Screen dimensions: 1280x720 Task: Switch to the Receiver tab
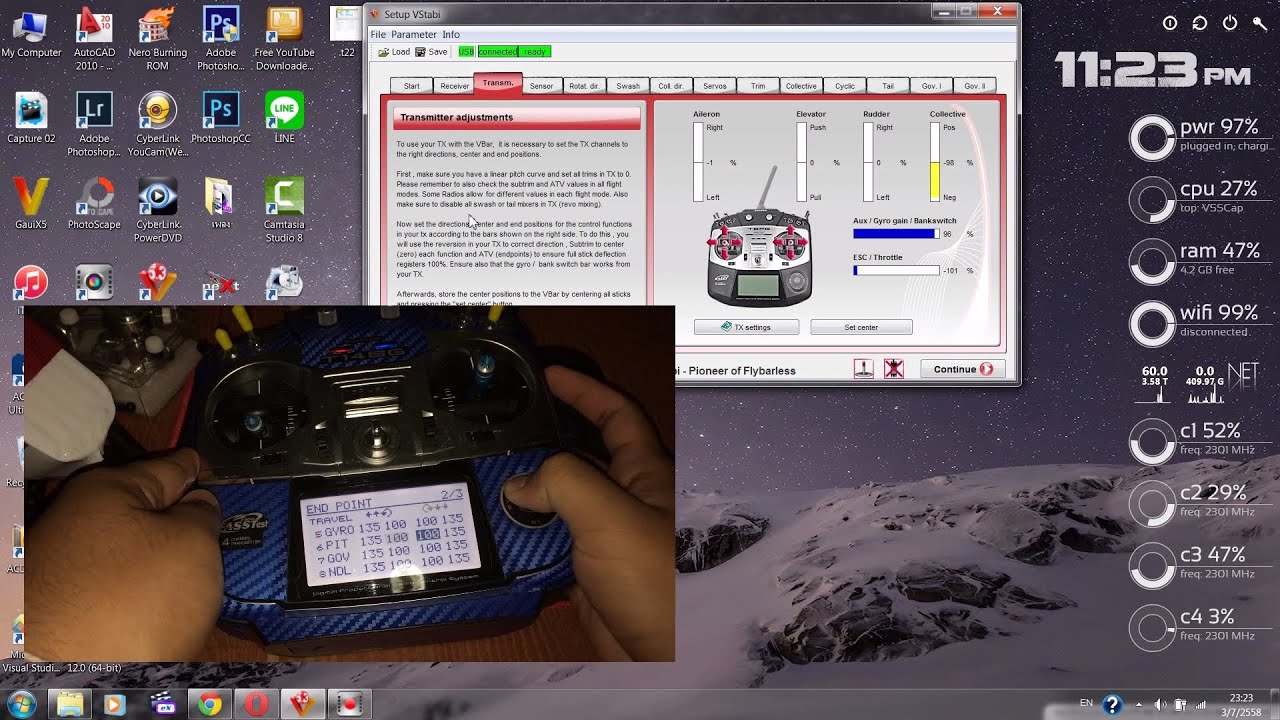(x=455, y=86)
